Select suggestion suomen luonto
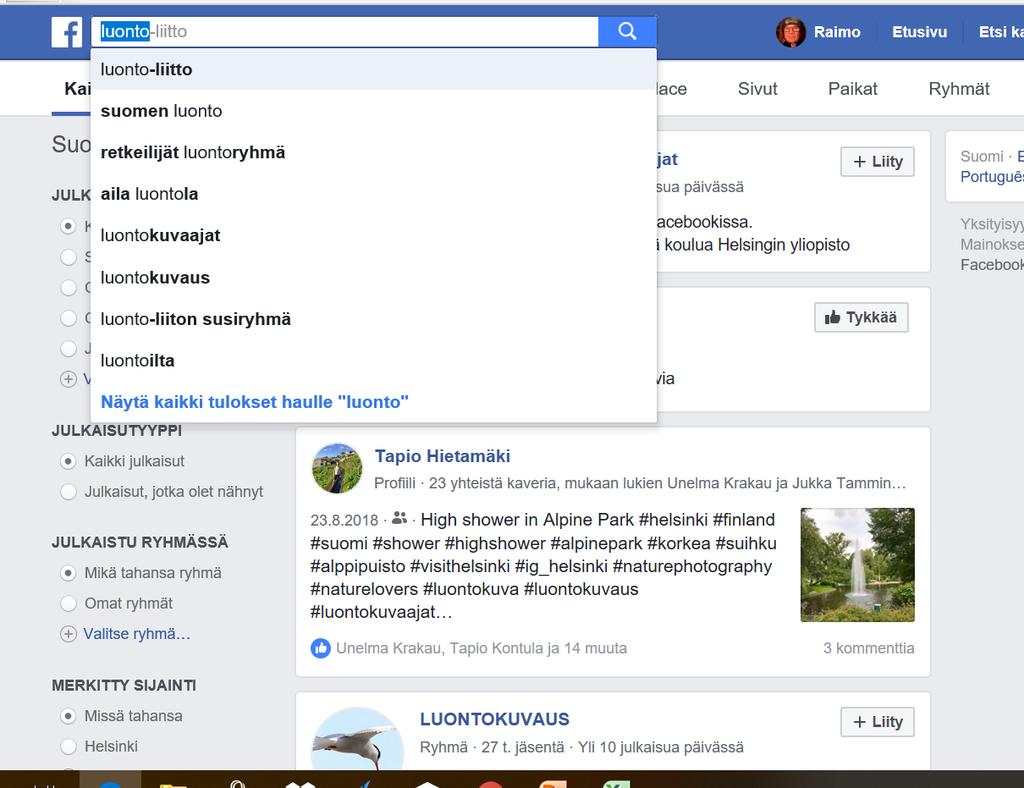This screenshot has width=1024, height=788. click(x=374, y=111)
